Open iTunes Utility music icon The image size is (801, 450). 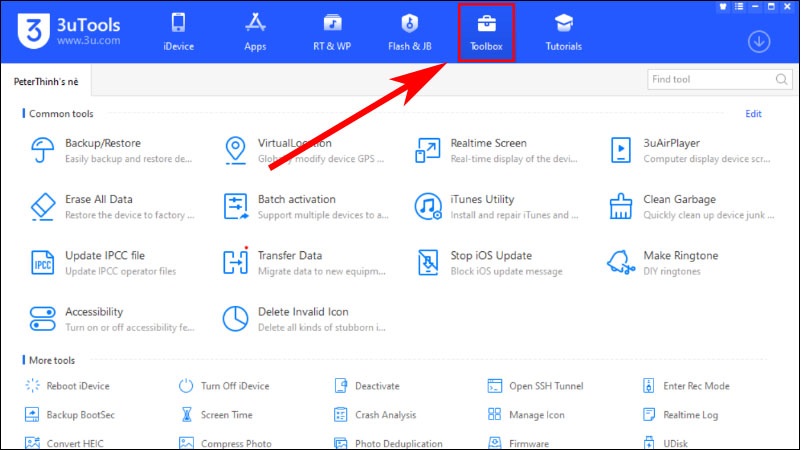(x=428, y=206)
